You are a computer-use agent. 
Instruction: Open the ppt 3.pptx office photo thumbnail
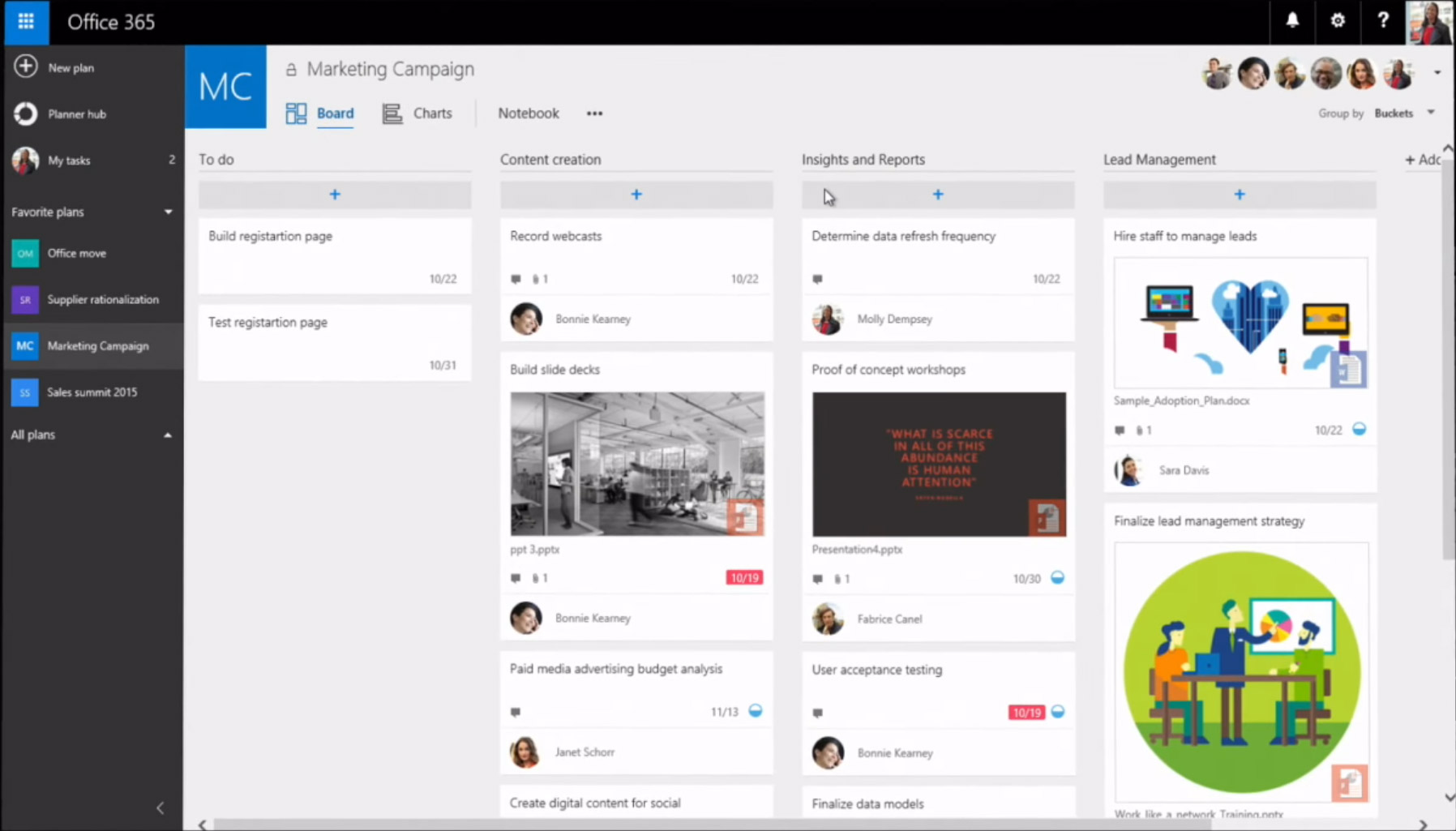click(x=637, y=464)
